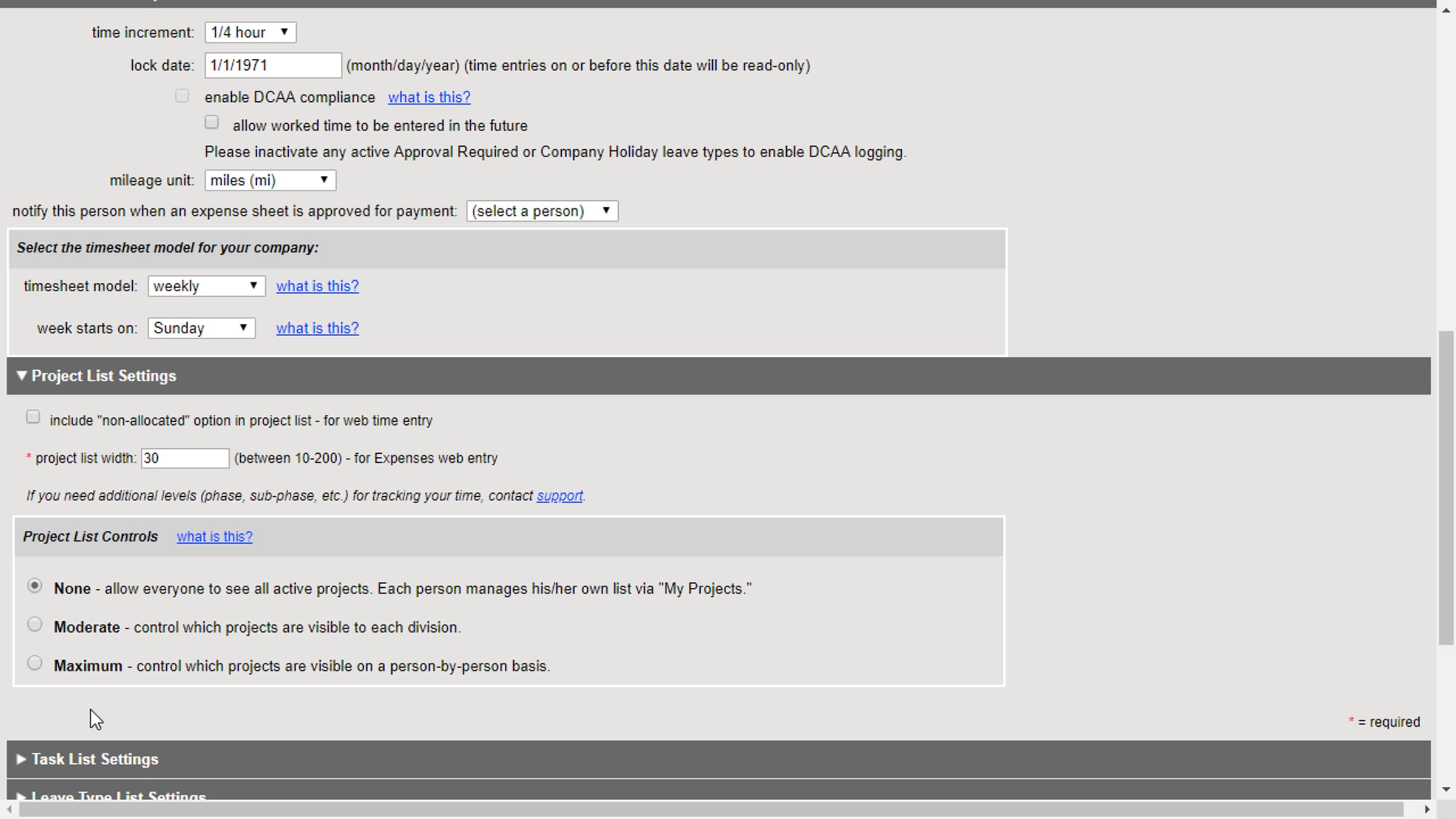Select the Maximum project list control
This screenshot has height=819, width=1456.
pyautogui.click(x=35, y=663)
